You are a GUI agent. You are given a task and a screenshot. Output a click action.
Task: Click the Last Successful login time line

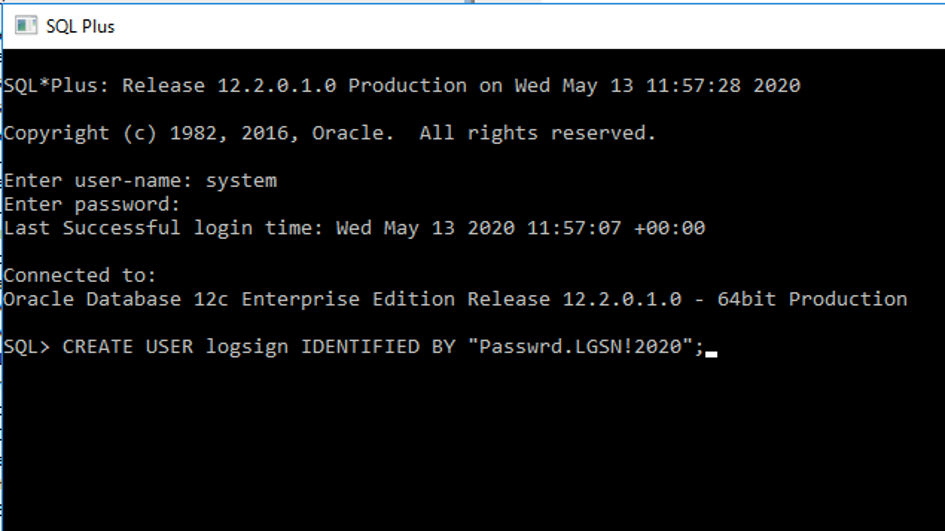pyautogui.click(x=354, y=228)
